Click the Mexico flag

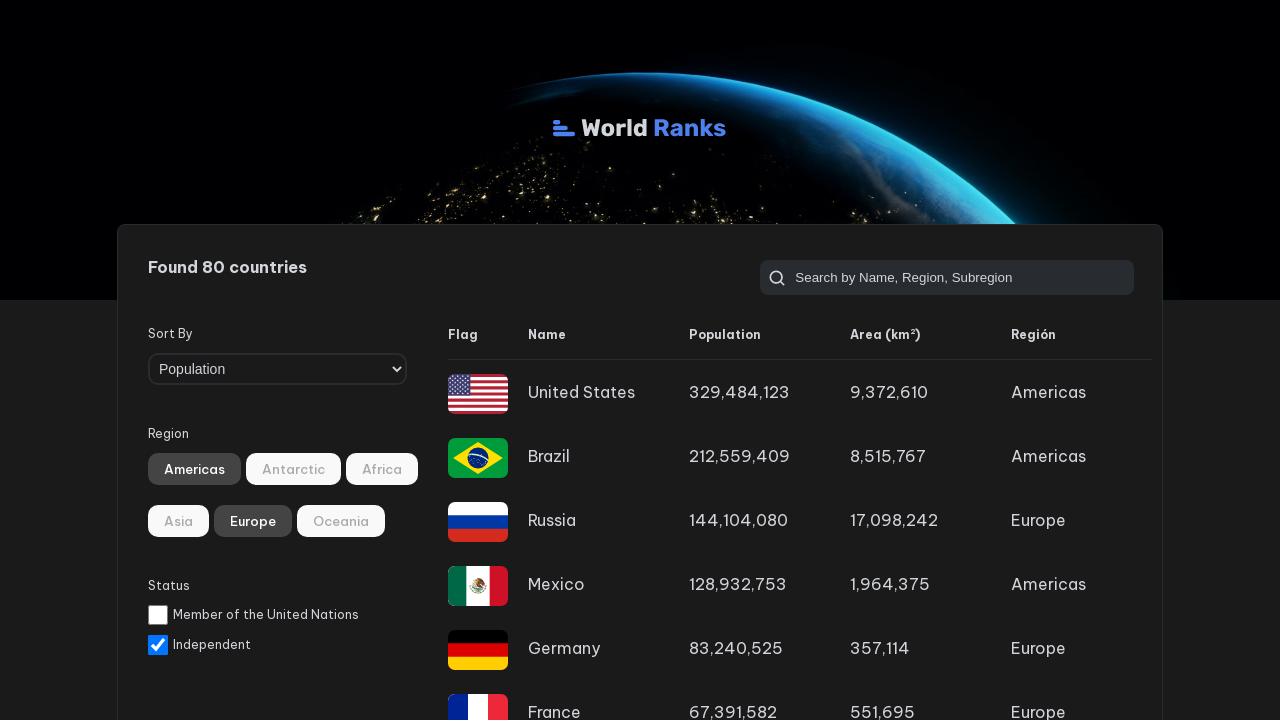pos(478,585)
